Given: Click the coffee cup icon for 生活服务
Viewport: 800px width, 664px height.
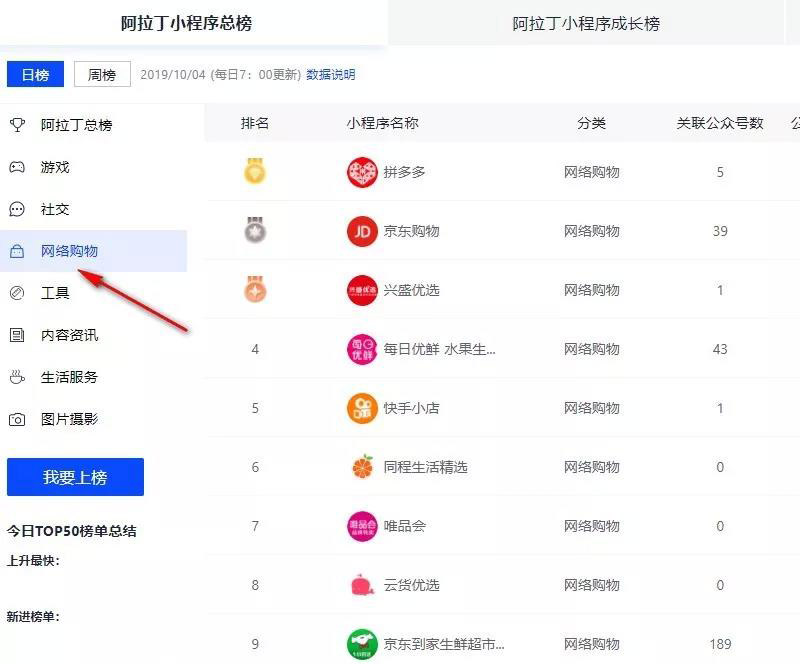Looking at the screenshot, I should [17, 377].
